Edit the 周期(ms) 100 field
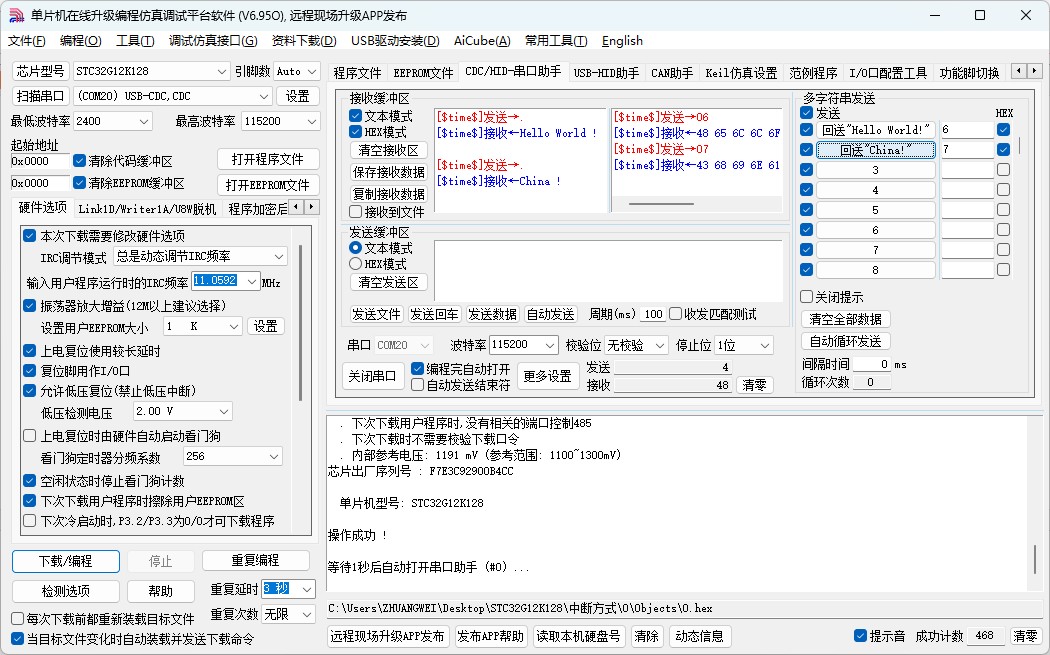This screenshot has width=1050, height=655. pyautogui.click(x=652, y=314)
